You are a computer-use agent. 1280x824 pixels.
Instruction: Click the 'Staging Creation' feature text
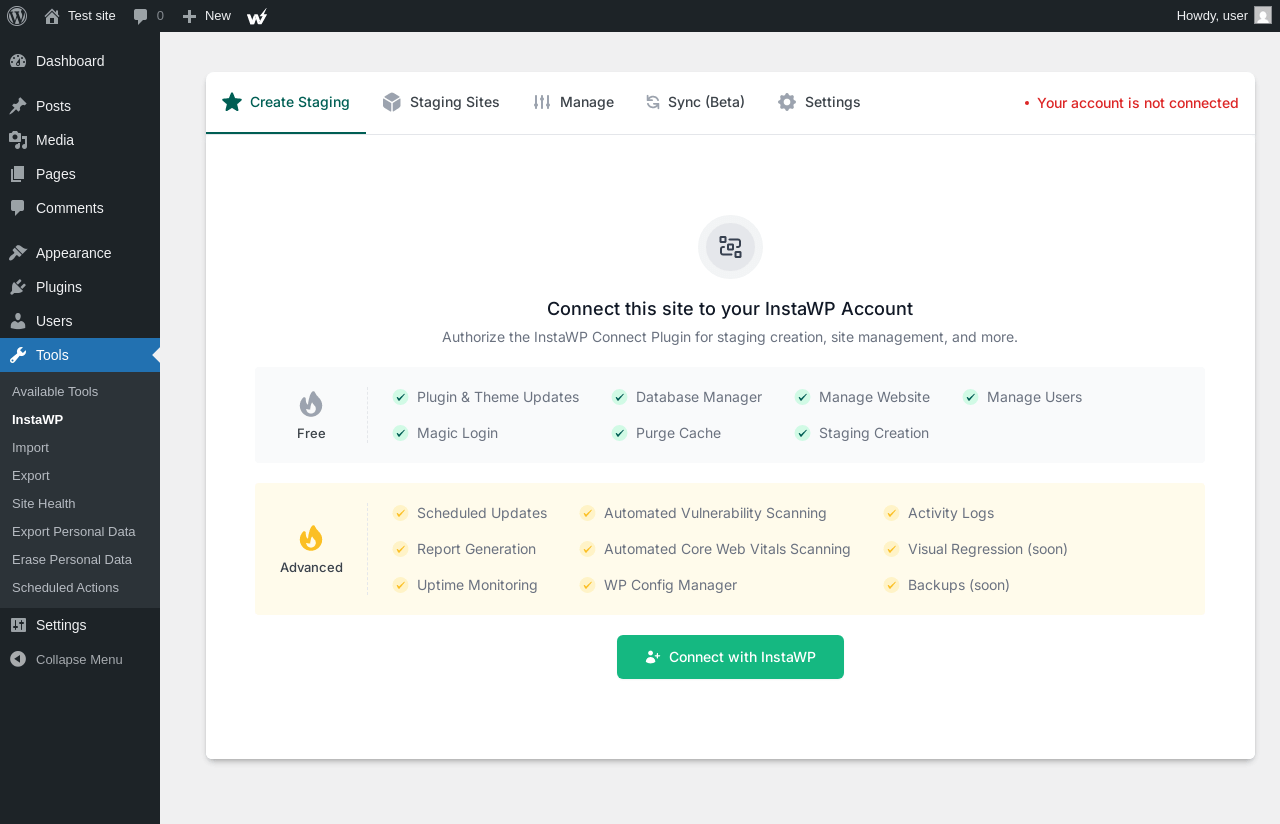(874, 433)
